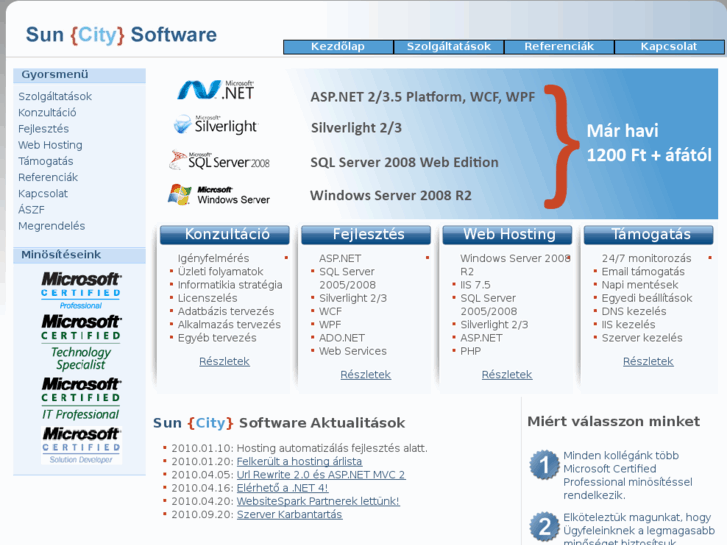This screenshot has width=727, height=545.
Task: Click the PHP list item
Action: [471, 351]
